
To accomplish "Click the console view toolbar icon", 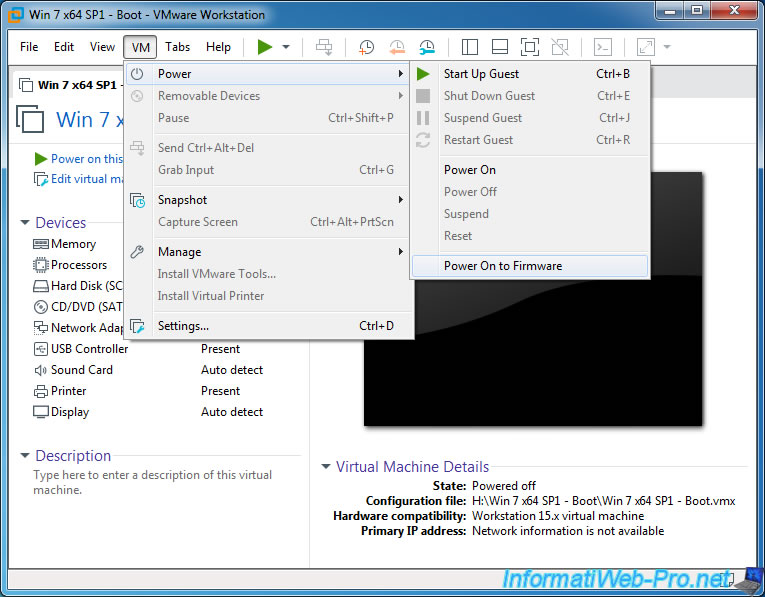I will (603, 47).
